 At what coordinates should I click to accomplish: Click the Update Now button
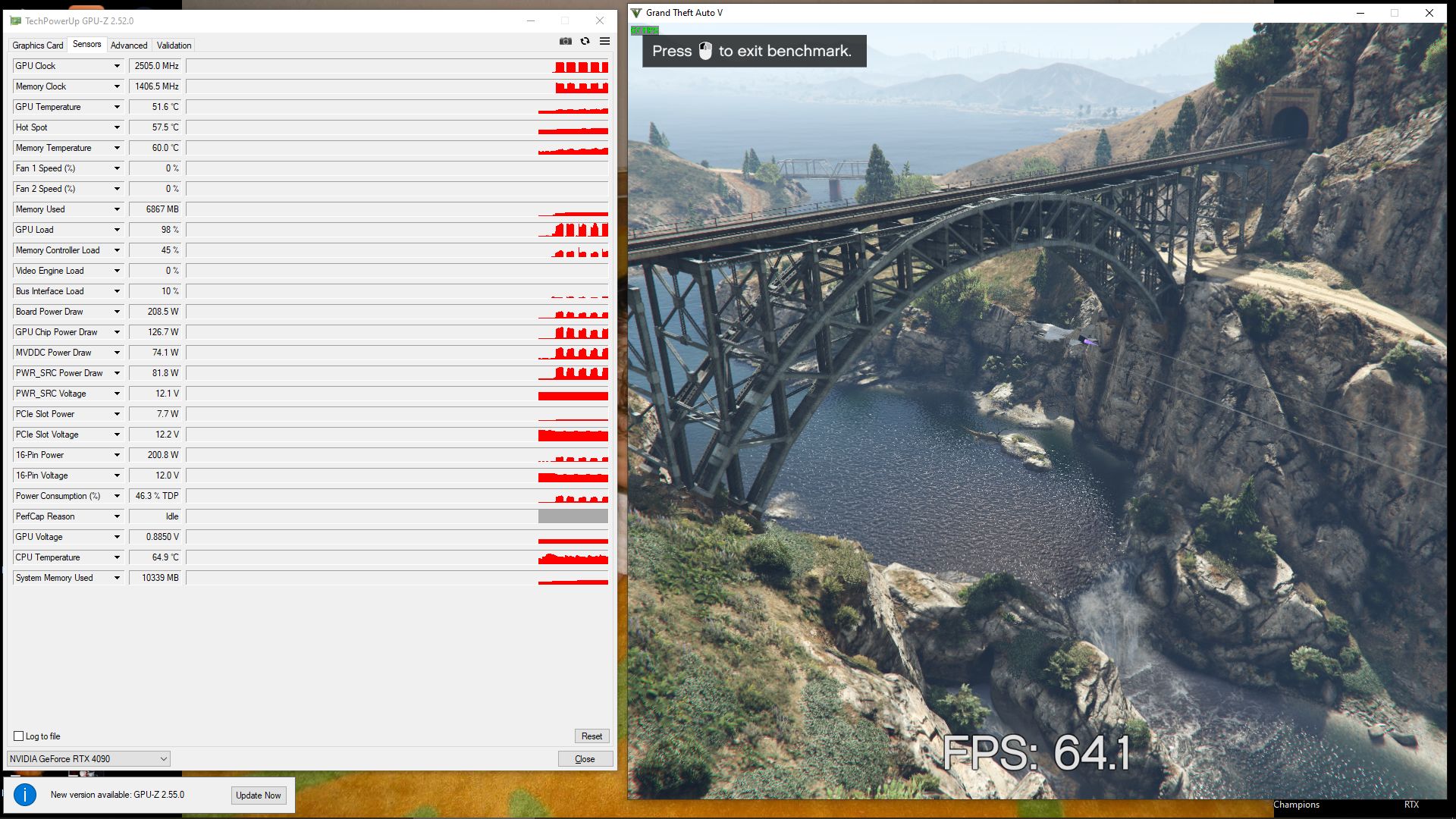click(x=258, y=795)
